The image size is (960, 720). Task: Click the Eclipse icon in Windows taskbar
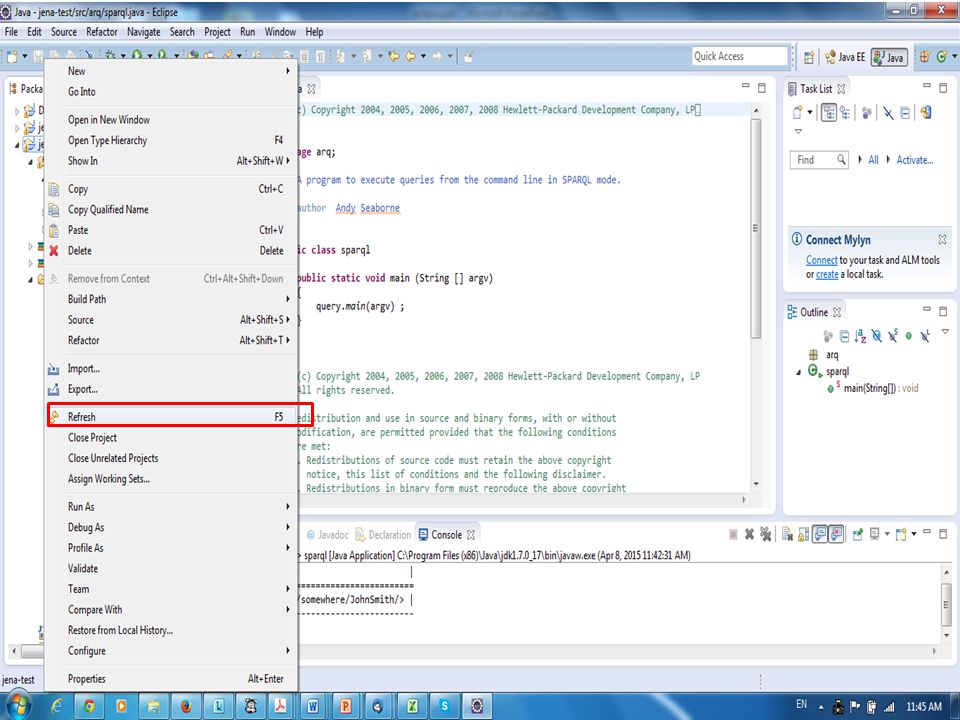tap(477, 707)
